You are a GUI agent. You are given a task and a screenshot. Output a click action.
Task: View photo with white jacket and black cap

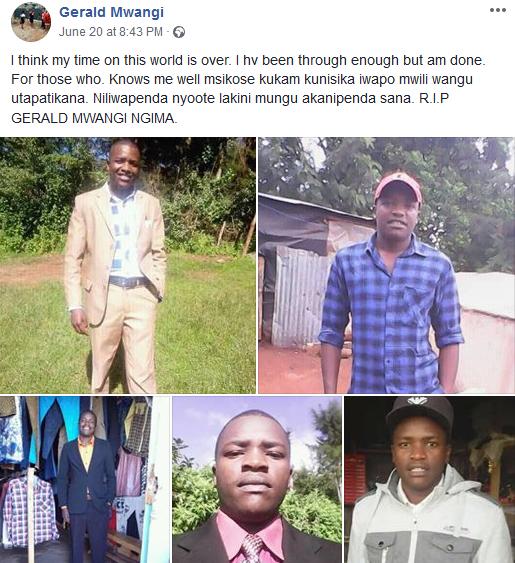click(x=430, y=480)
